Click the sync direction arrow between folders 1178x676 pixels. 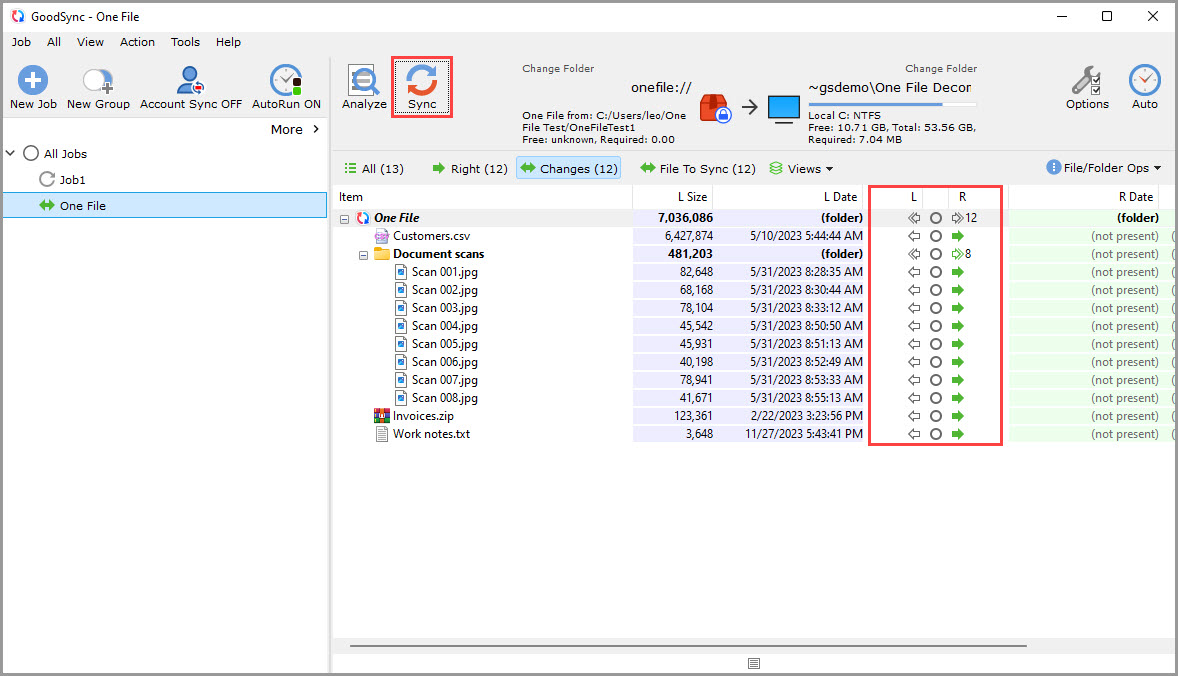coord(750,107)
